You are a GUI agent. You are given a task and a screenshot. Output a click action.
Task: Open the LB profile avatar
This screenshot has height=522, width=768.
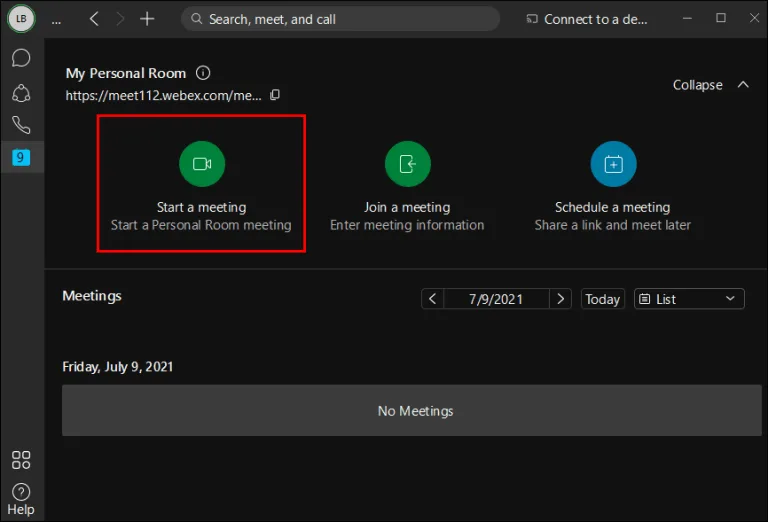tap(21, 19)
